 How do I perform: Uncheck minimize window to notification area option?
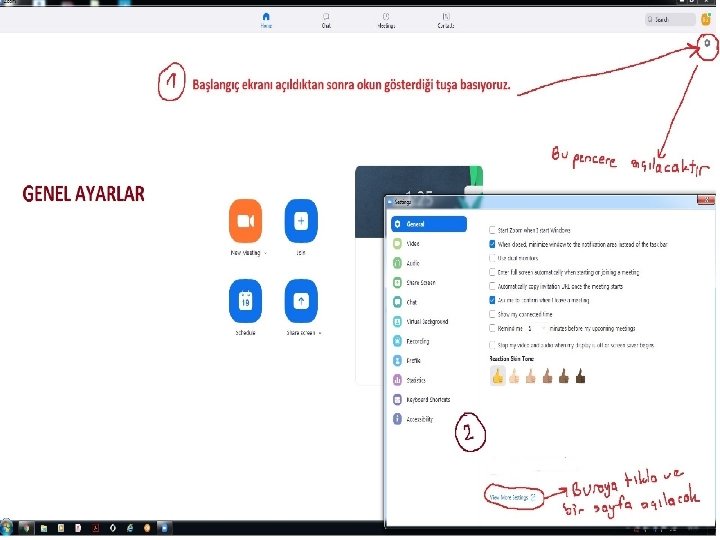tap(492, 244)
